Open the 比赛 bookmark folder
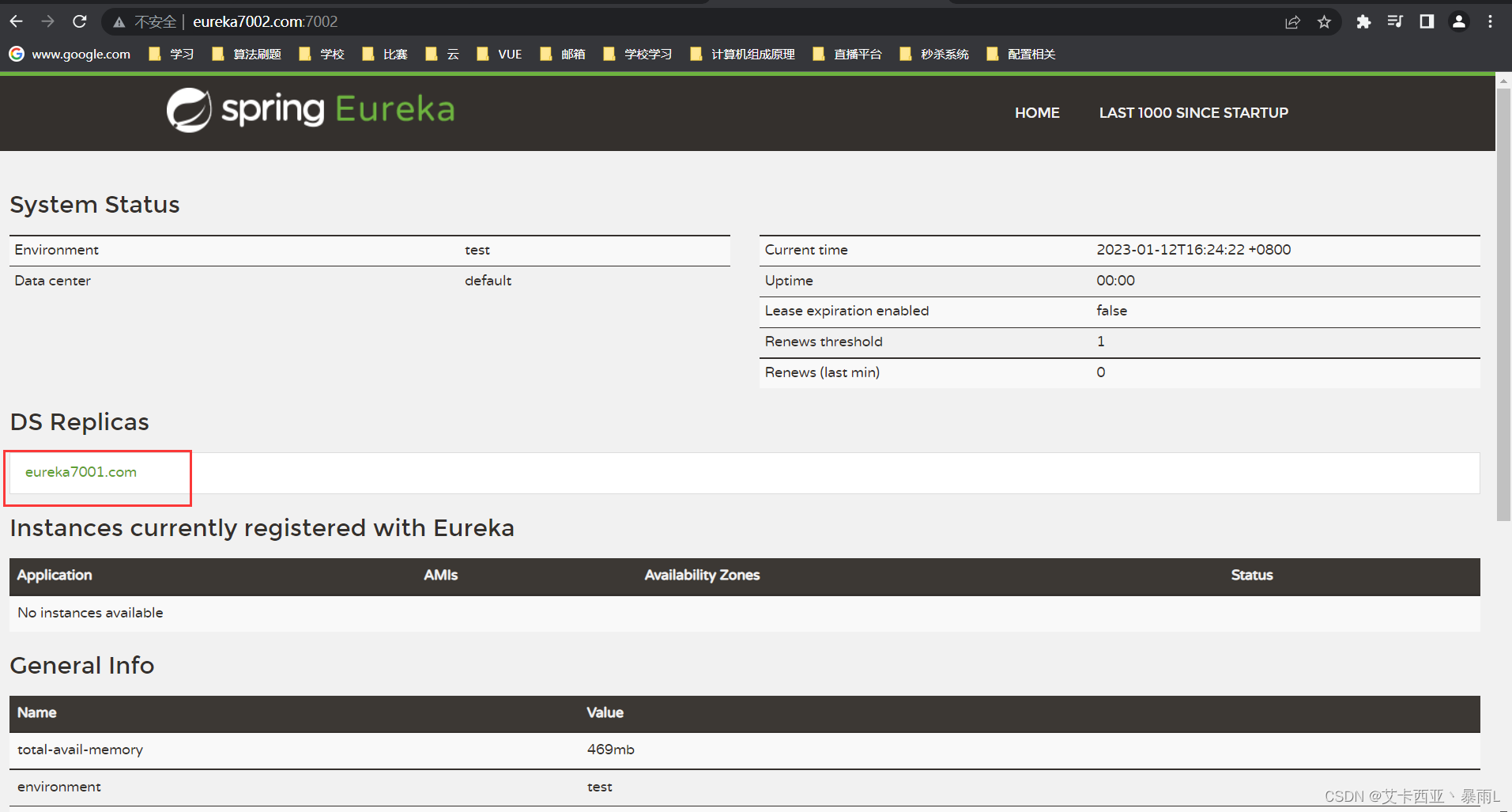1512x812 pixels. (384, 54)
